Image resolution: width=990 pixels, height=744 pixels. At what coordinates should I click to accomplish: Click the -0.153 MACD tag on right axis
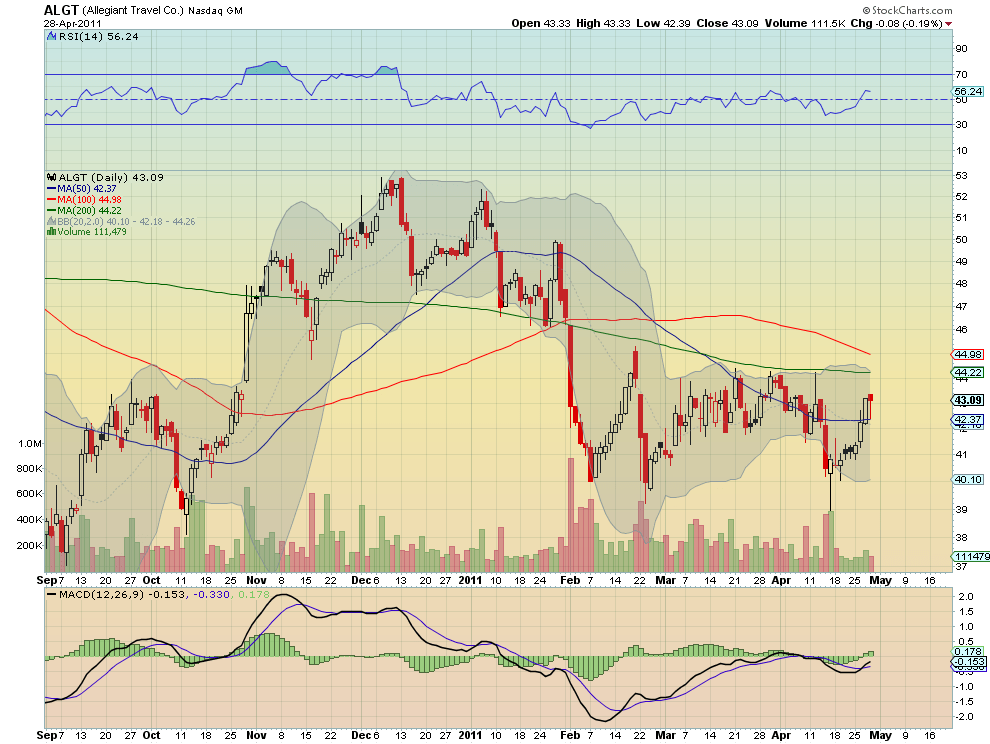[x=968, y=661]
